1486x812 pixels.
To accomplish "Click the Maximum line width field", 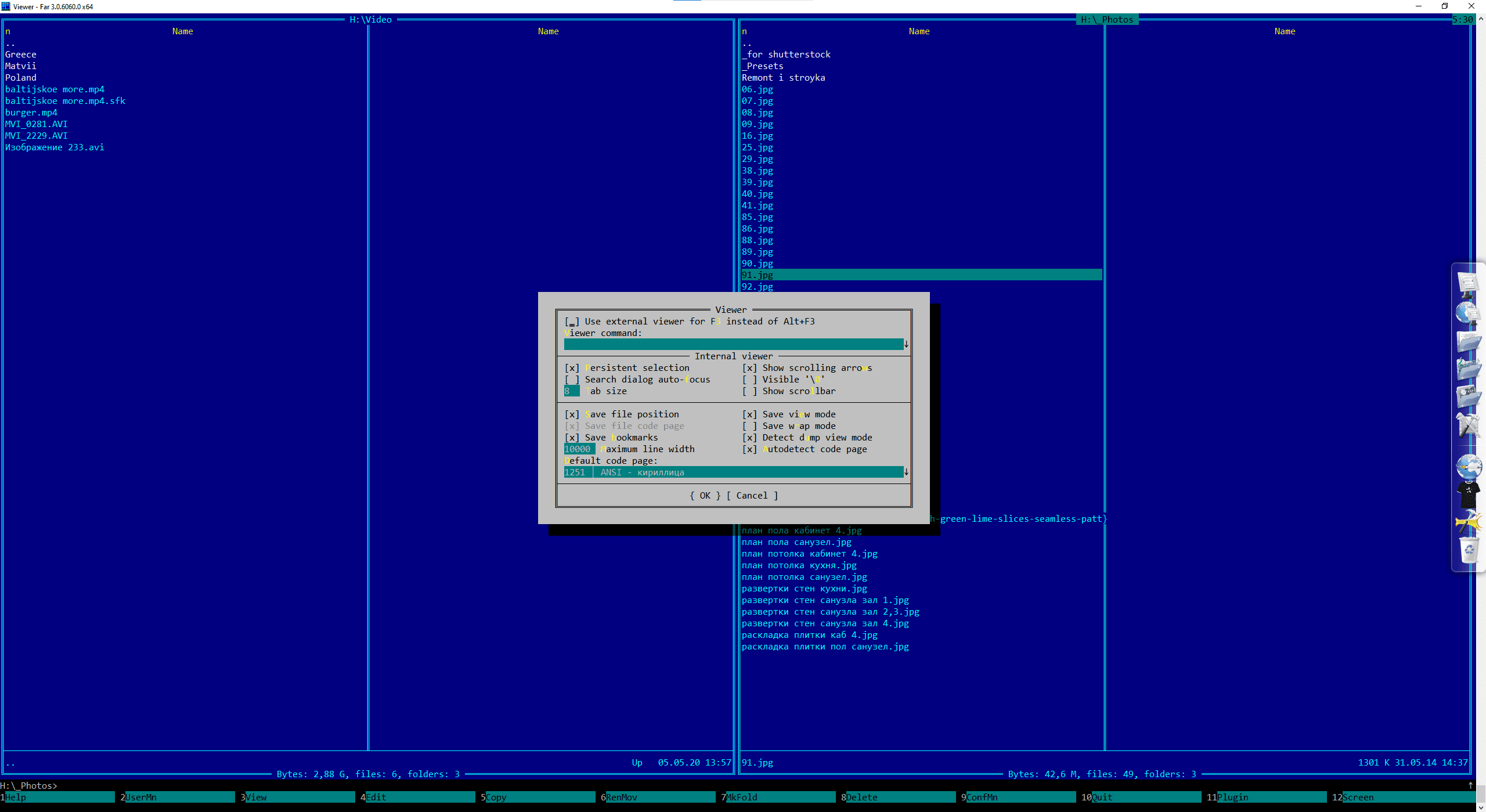I will 579,449.
